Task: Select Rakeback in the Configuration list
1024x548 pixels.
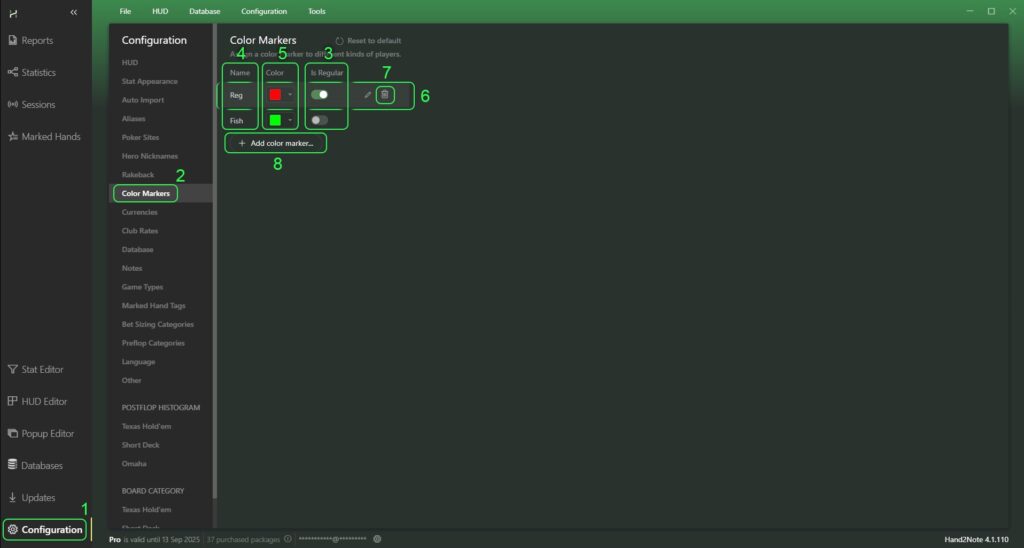Action: click(138, 175)
